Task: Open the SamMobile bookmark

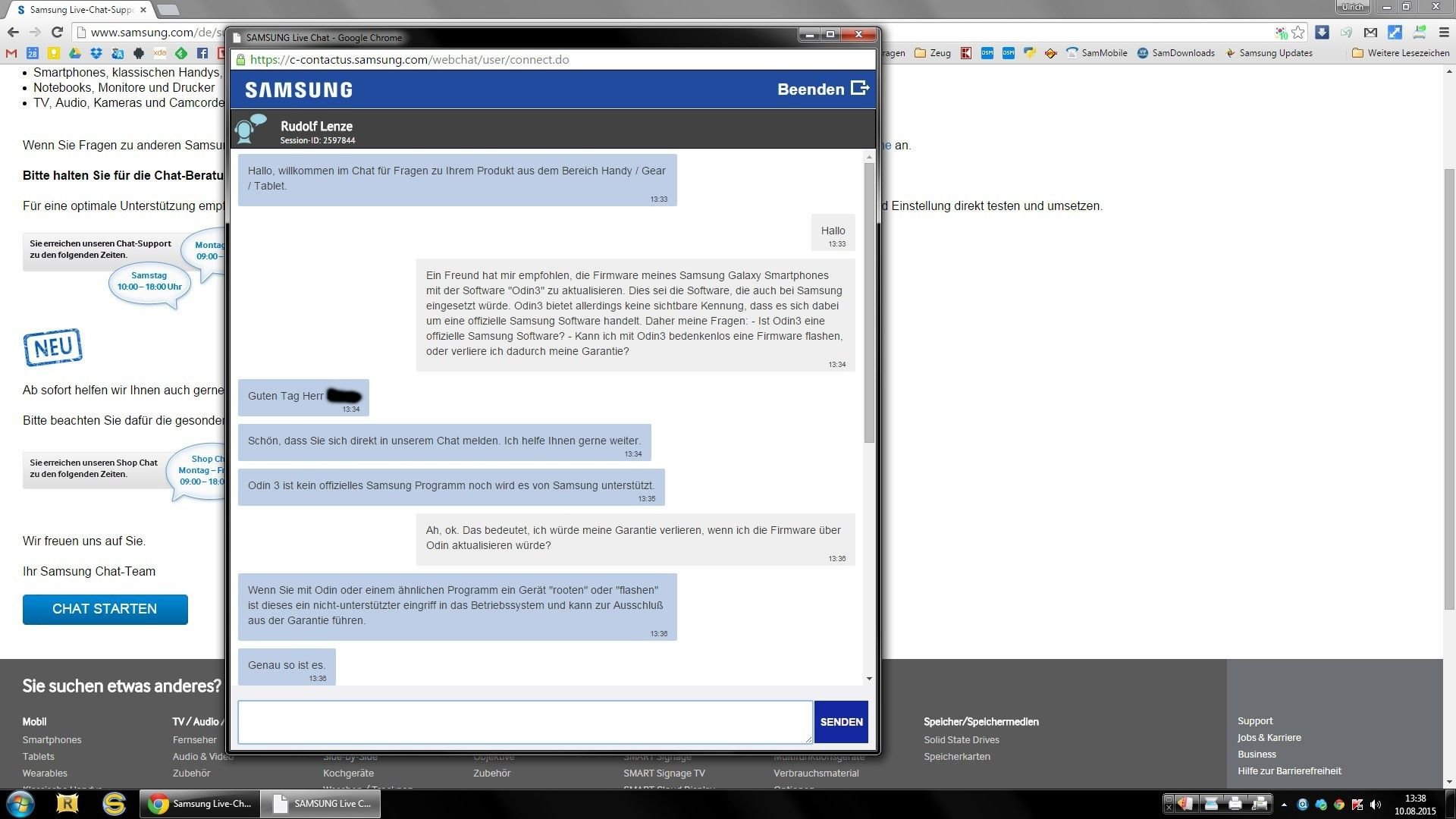Action: tap(1097, 53)
